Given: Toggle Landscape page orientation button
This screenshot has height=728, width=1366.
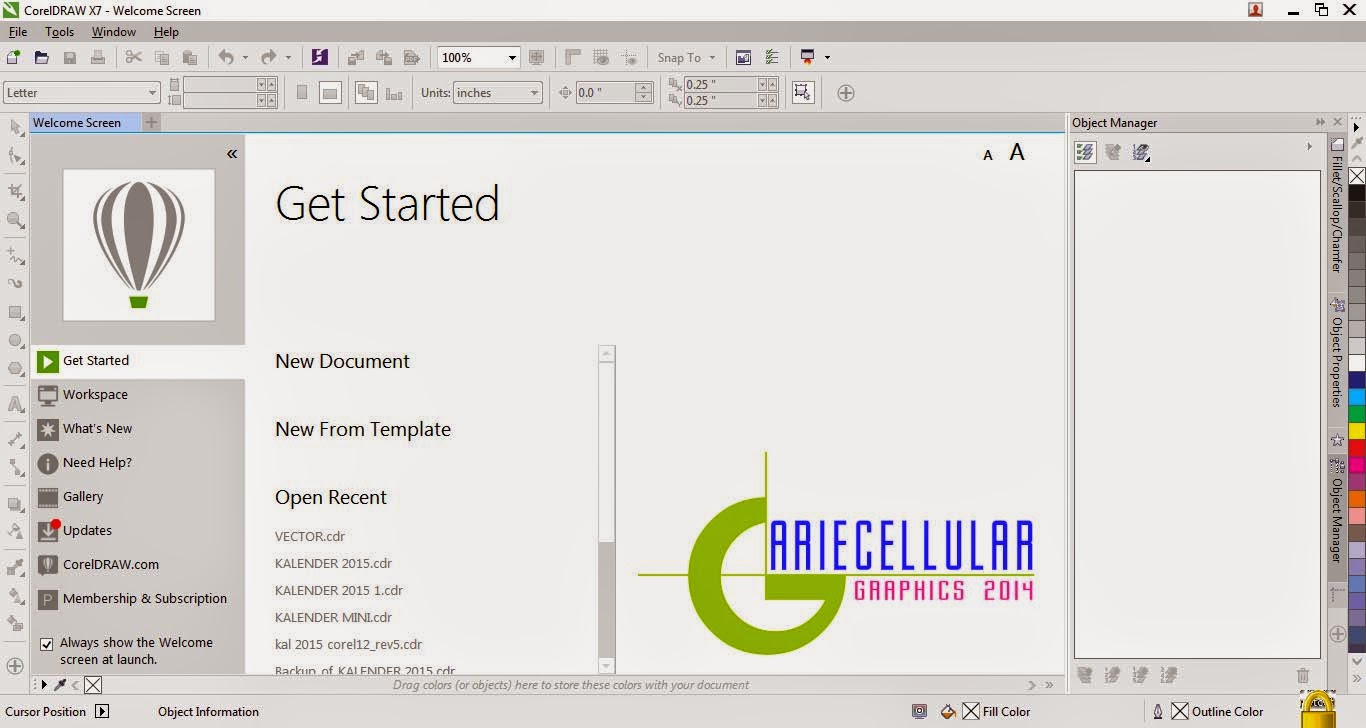Looking at the screenshot, I should point(330,93).
